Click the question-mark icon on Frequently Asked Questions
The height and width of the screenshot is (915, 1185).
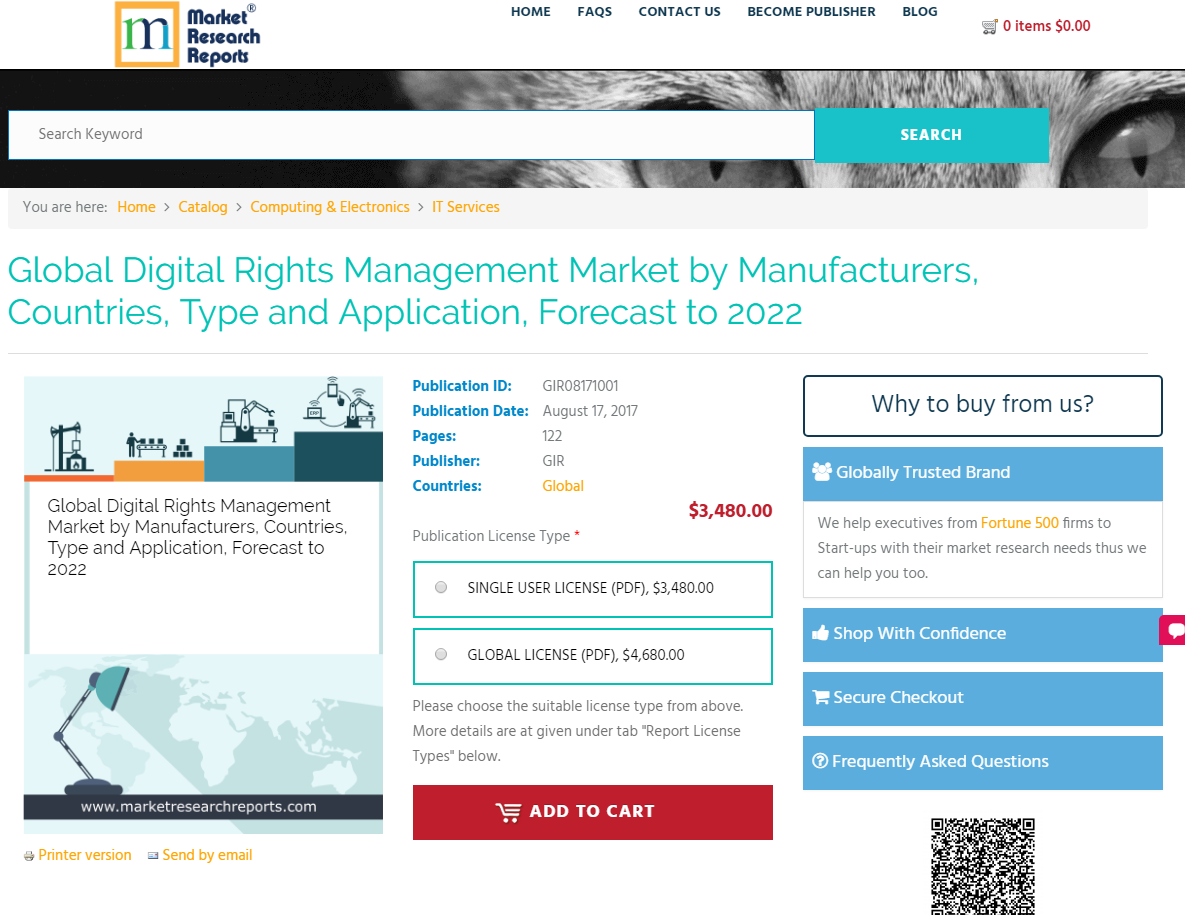click(821, 761)
